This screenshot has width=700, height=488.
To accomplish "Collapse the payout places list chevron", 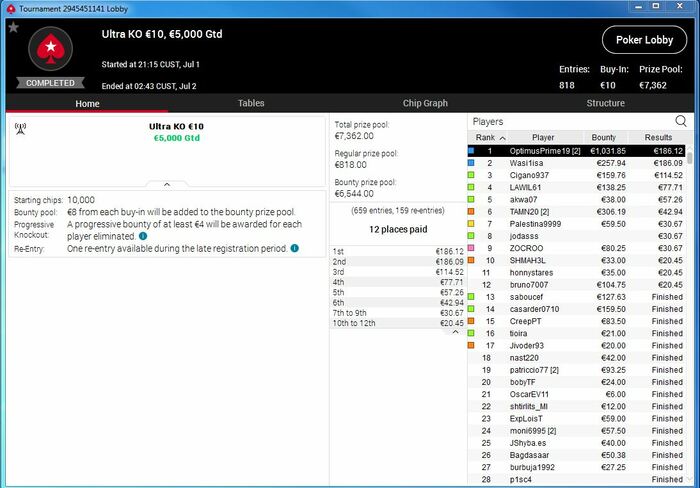I will [455, 332].
